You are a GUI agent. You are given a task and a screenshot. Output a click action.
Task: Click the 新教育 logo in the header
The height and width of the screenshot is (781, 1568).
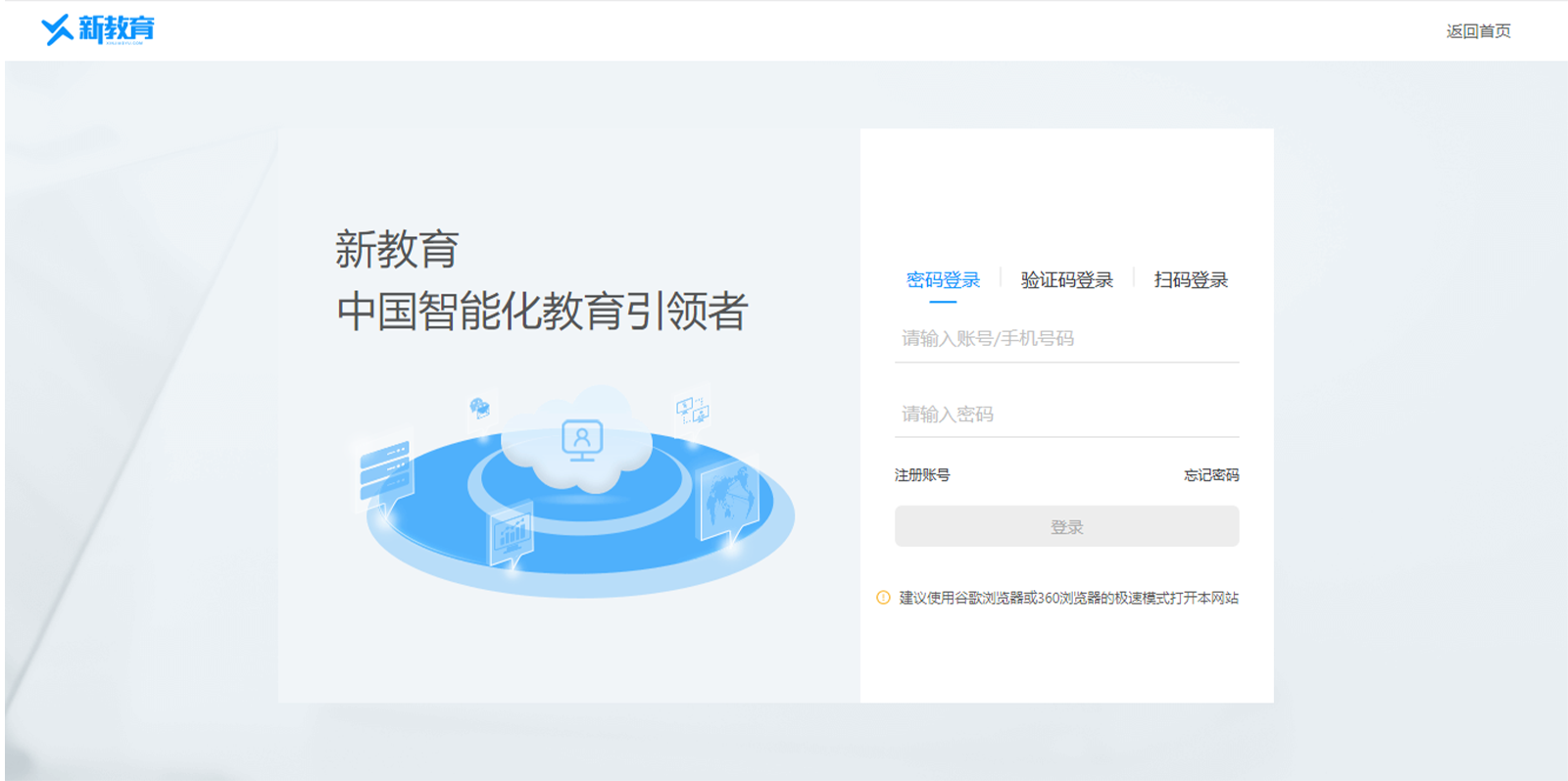[x=98, y=29]
